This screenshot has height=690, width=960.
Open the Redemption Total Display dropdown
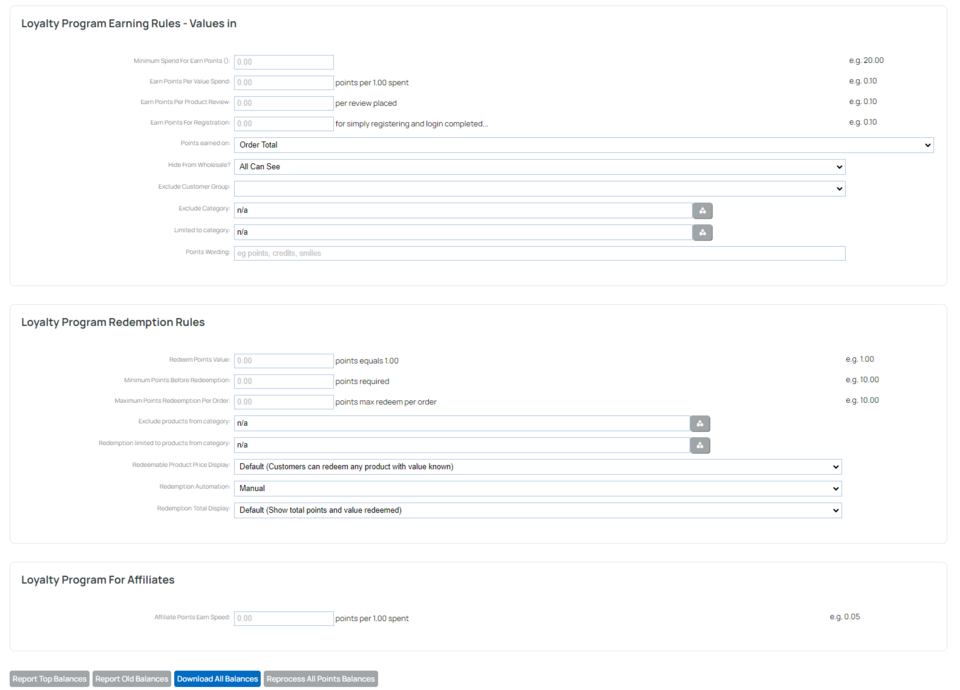[x=537, y=510]
